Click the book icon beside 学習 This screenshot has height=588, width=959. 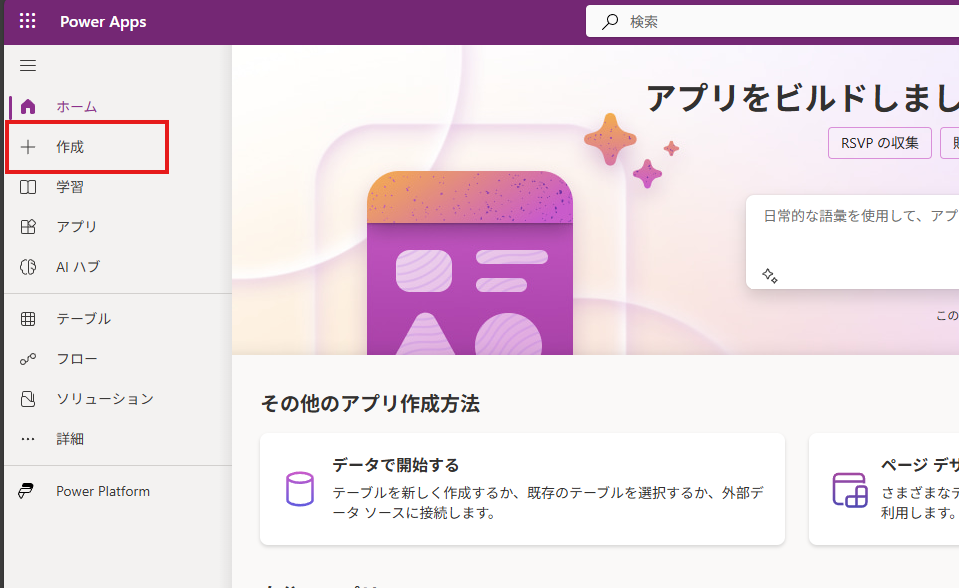[x=28, y=187]
